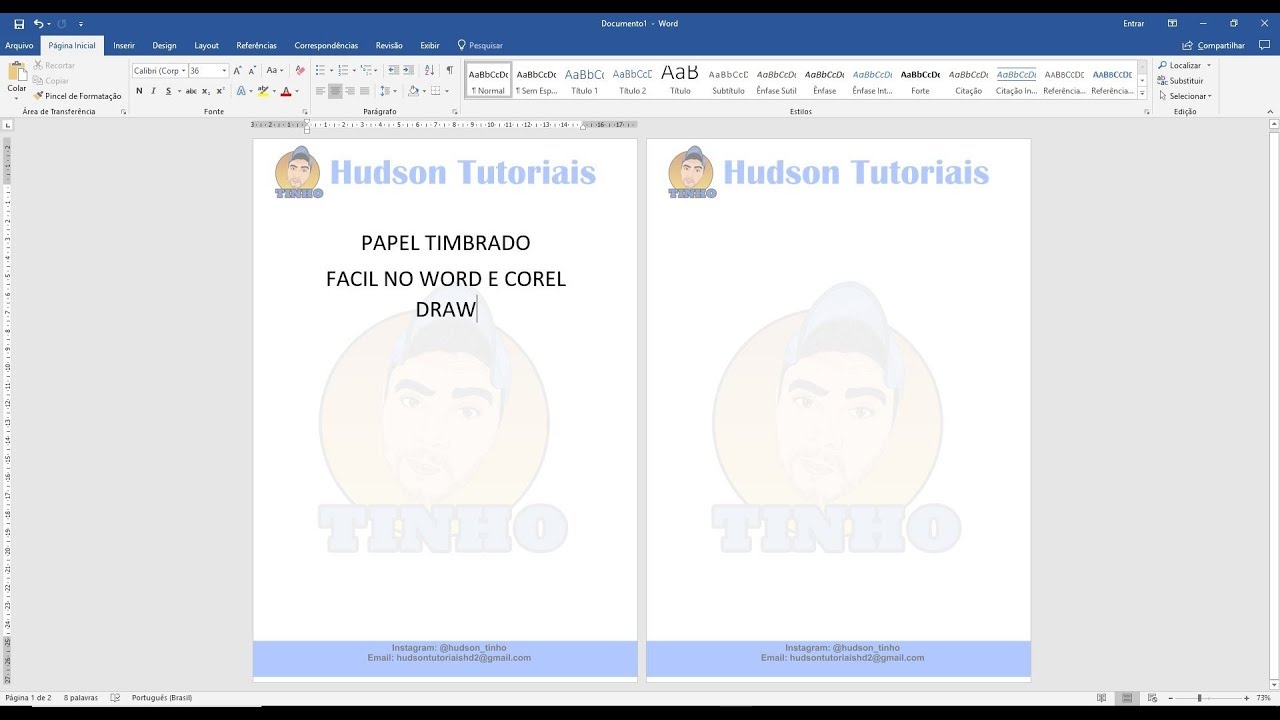
Task: Click Entrar to sign in
Action: coord(1133,23)
